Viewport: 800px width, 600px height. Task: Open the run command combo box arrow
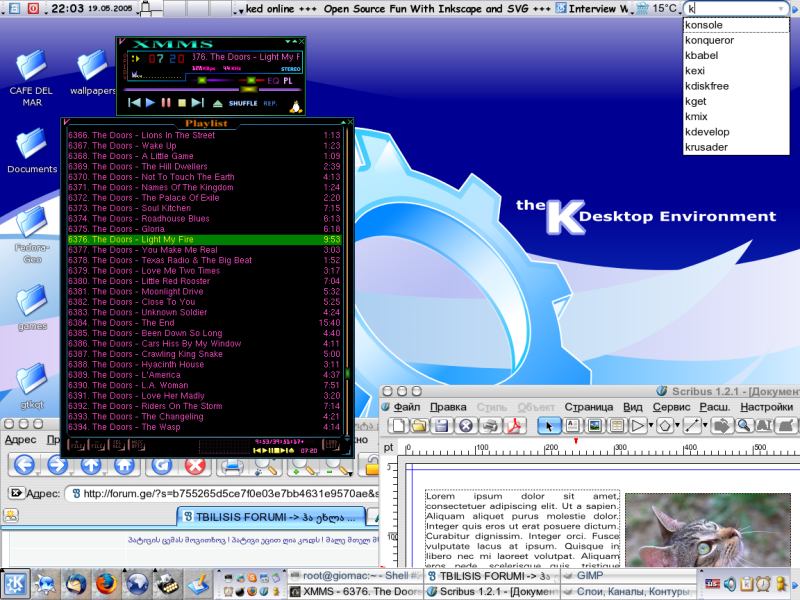click(780, 8)
